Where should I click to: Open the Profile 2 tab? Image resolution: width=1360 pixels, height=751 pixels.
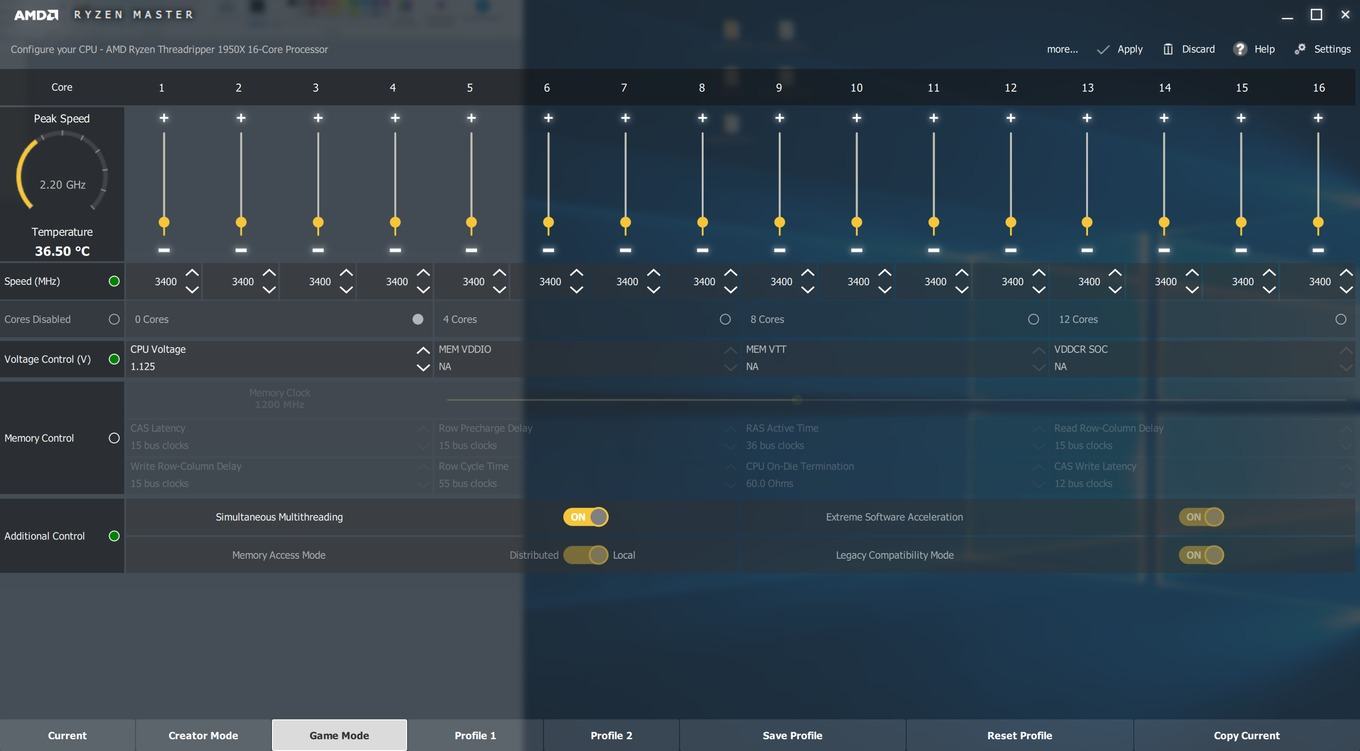tap(611, 735)
